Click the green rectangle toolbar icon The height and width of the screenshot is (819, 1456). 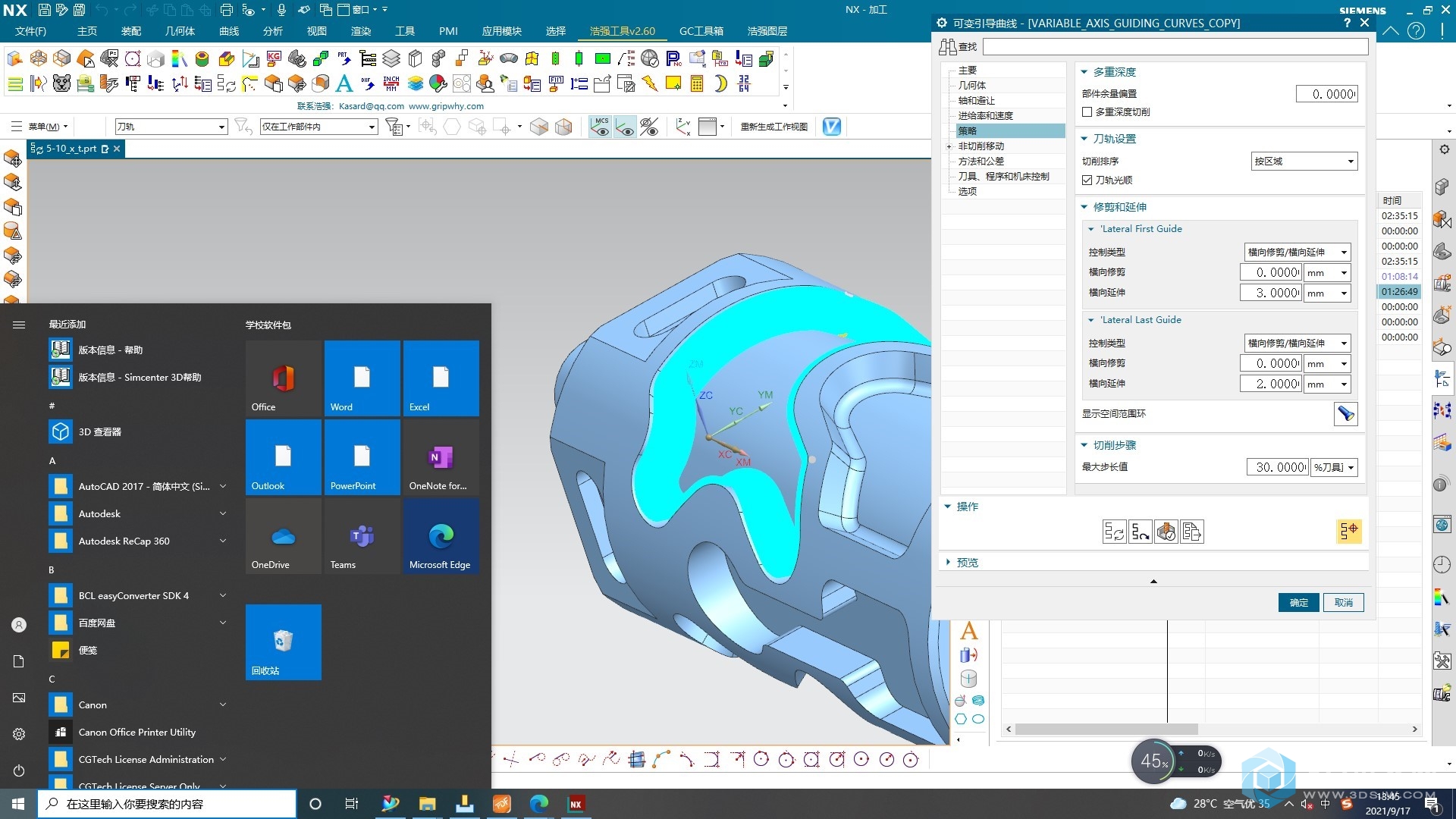click(603, 58)
